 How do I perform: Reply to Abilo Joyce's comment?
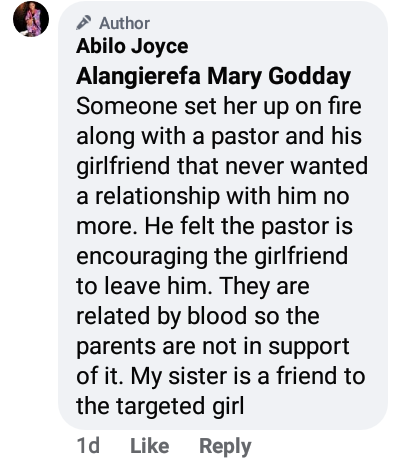pyautogui.click(x=225, y=447)
